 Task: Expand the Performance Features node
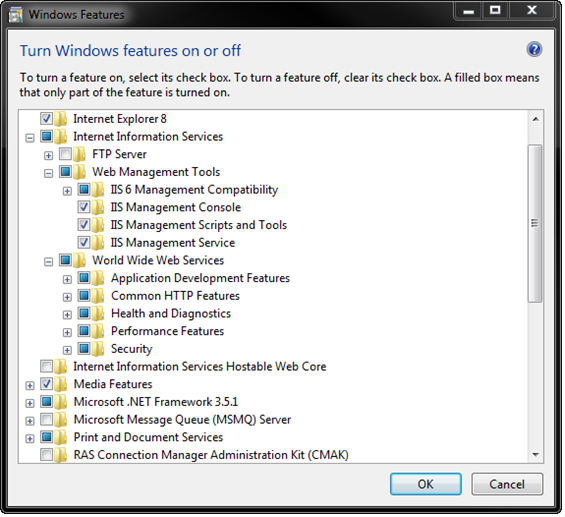pos(67,332)
